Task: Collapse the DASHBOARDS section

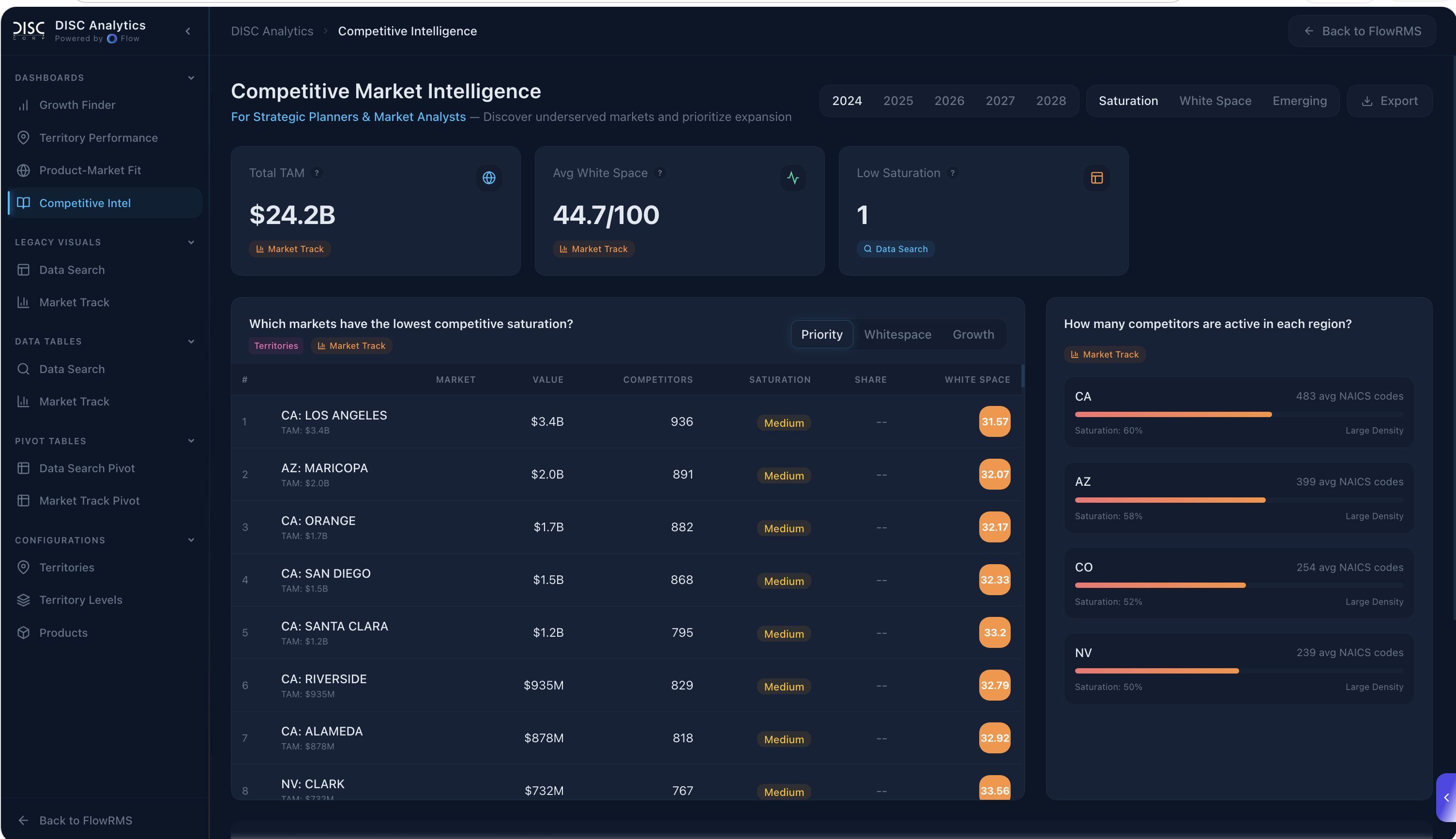Action: (191, 77)
